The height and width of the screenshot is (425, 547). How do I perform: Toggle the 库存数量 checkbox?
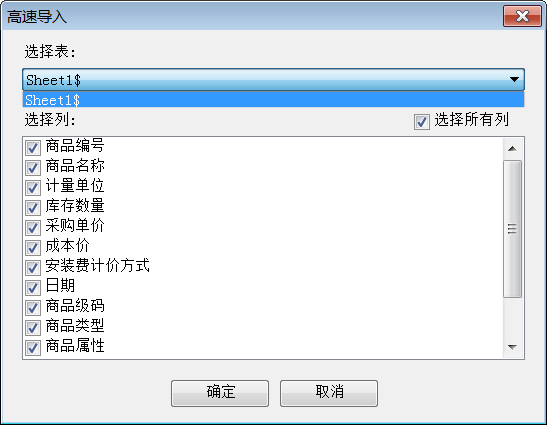pyautogui.click(x=33, y=208)
